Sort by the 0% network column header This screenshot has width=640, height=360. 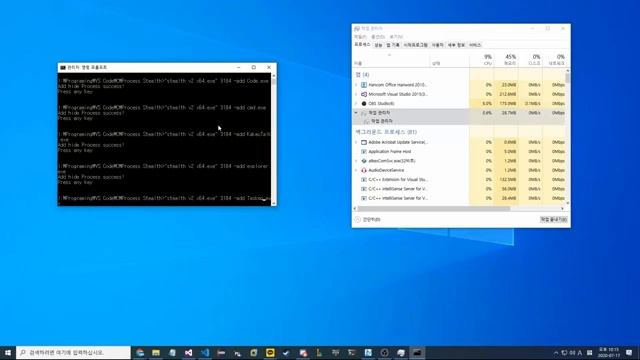[x=554, y=60]
